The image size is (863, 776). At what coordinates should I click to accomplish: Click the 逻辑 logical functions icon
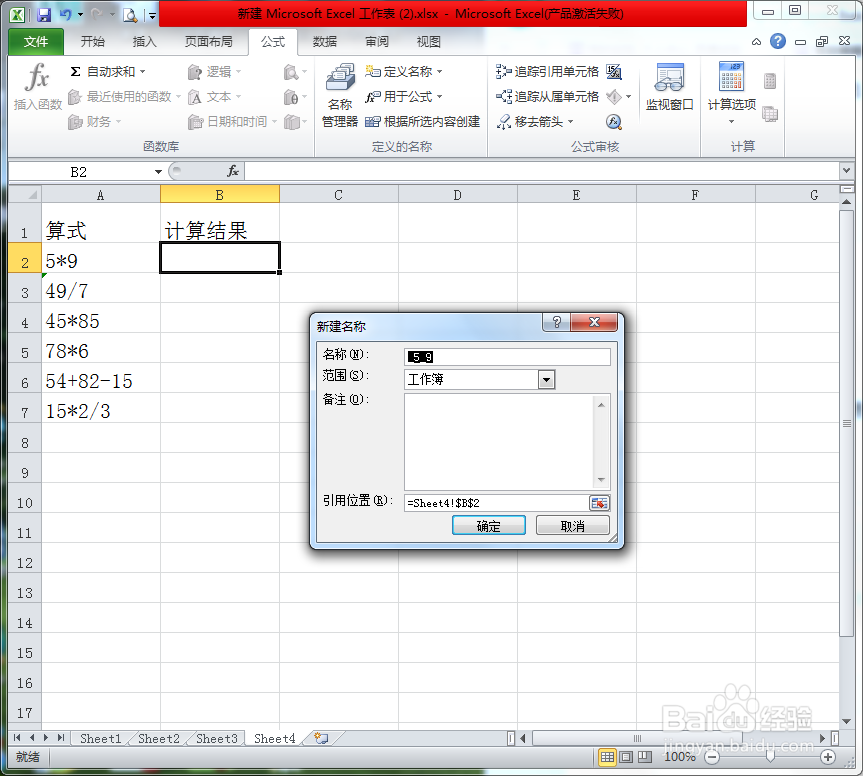tap(192, 71)
